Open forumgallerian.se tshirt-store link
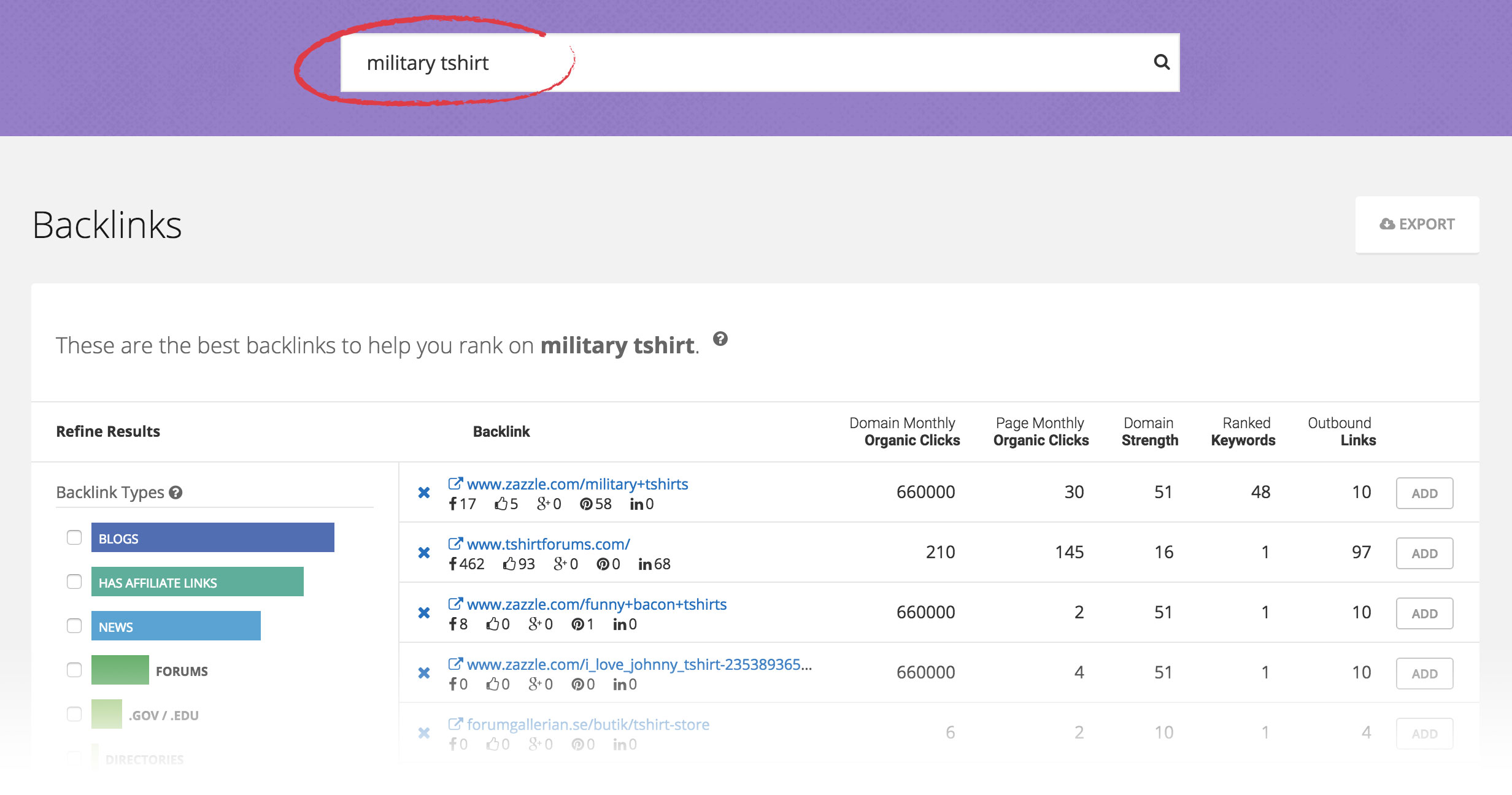This screenshot has height=795, width=1512. click(588, 724)
